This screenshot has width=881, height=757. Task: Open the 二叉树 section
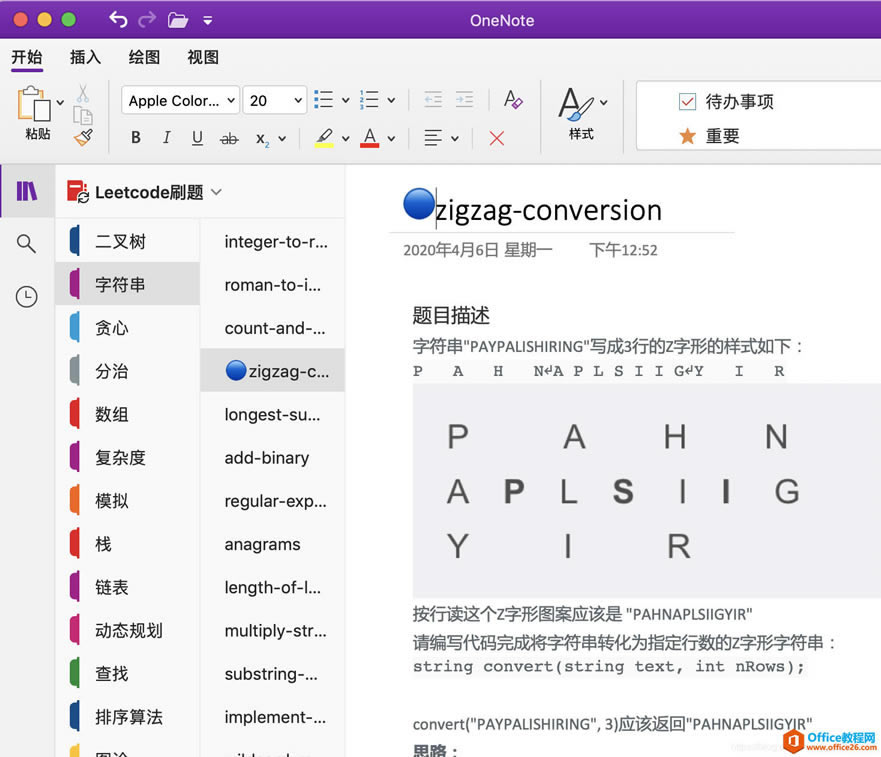point(128,241)
